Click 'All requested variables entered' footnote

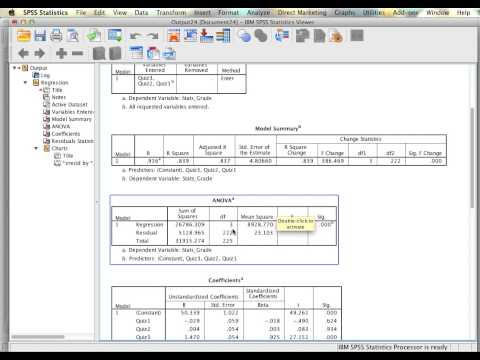(x=168, y=107)
